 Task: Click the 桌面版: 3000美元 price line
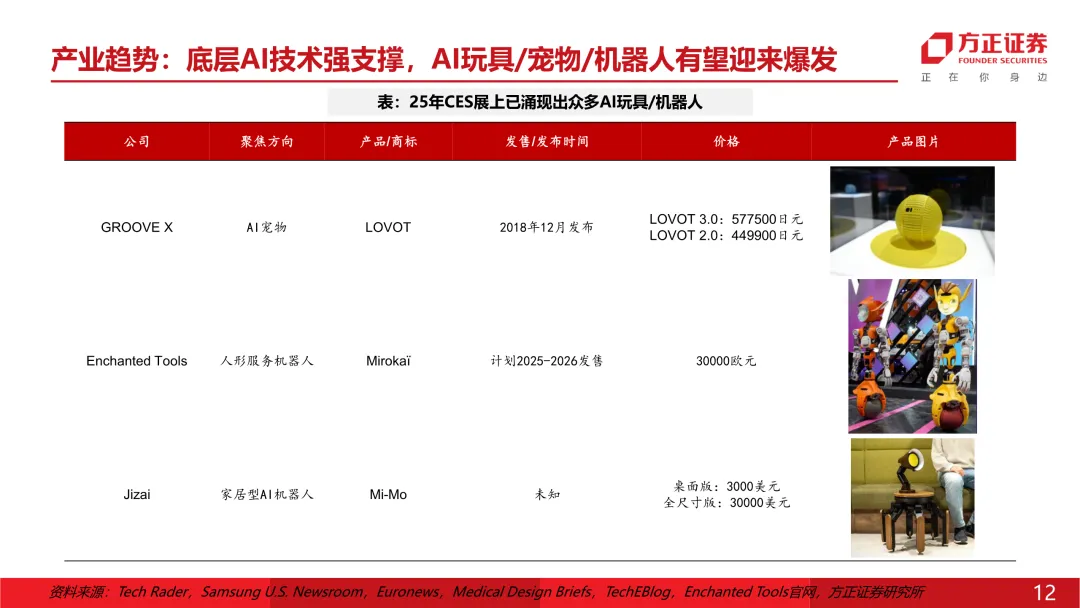tap(726, 486)
